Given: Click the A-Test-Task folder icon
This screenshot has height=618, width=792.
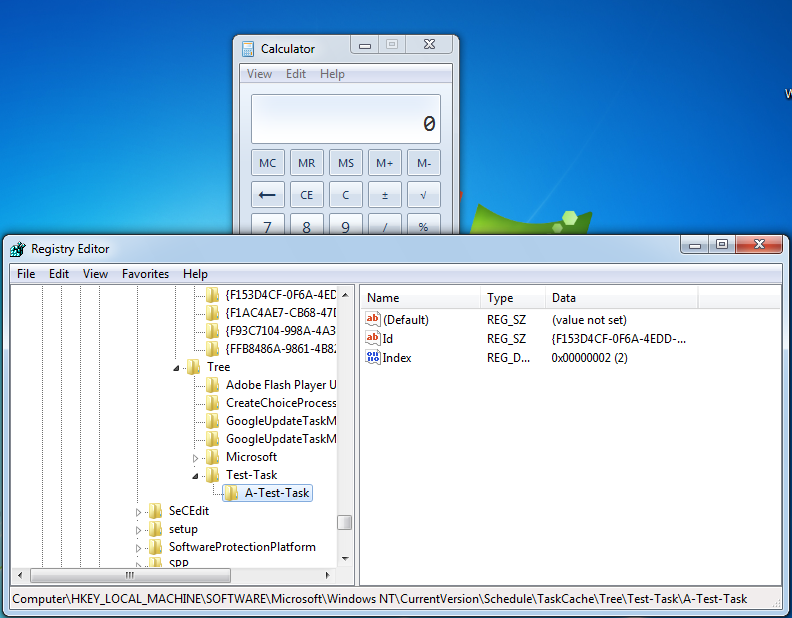Looking at the screenshot, I should (231, 493).
